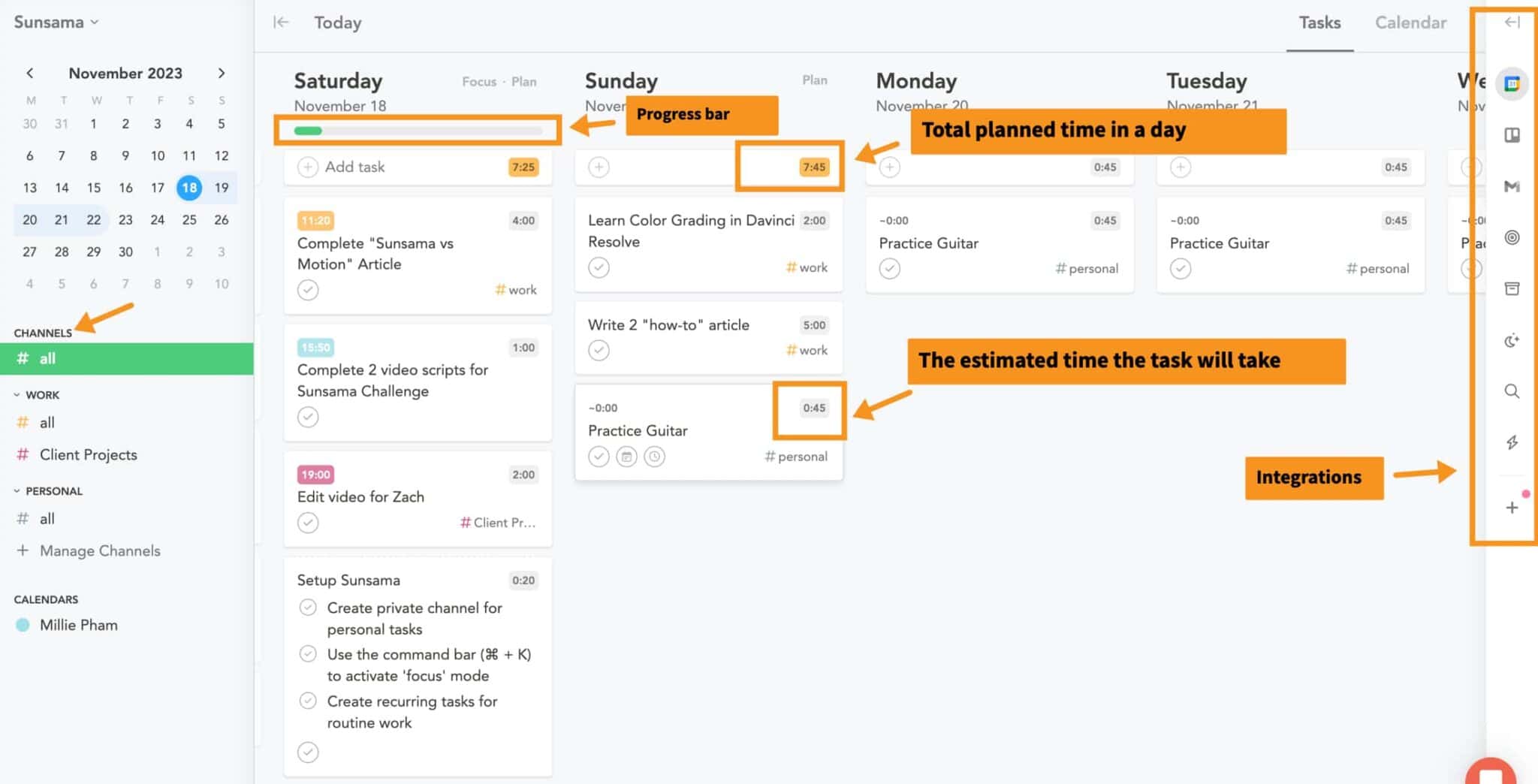Check off "Write 2 how-to article" task
This screenshot has height=784, width=1538.
point(599,350)
